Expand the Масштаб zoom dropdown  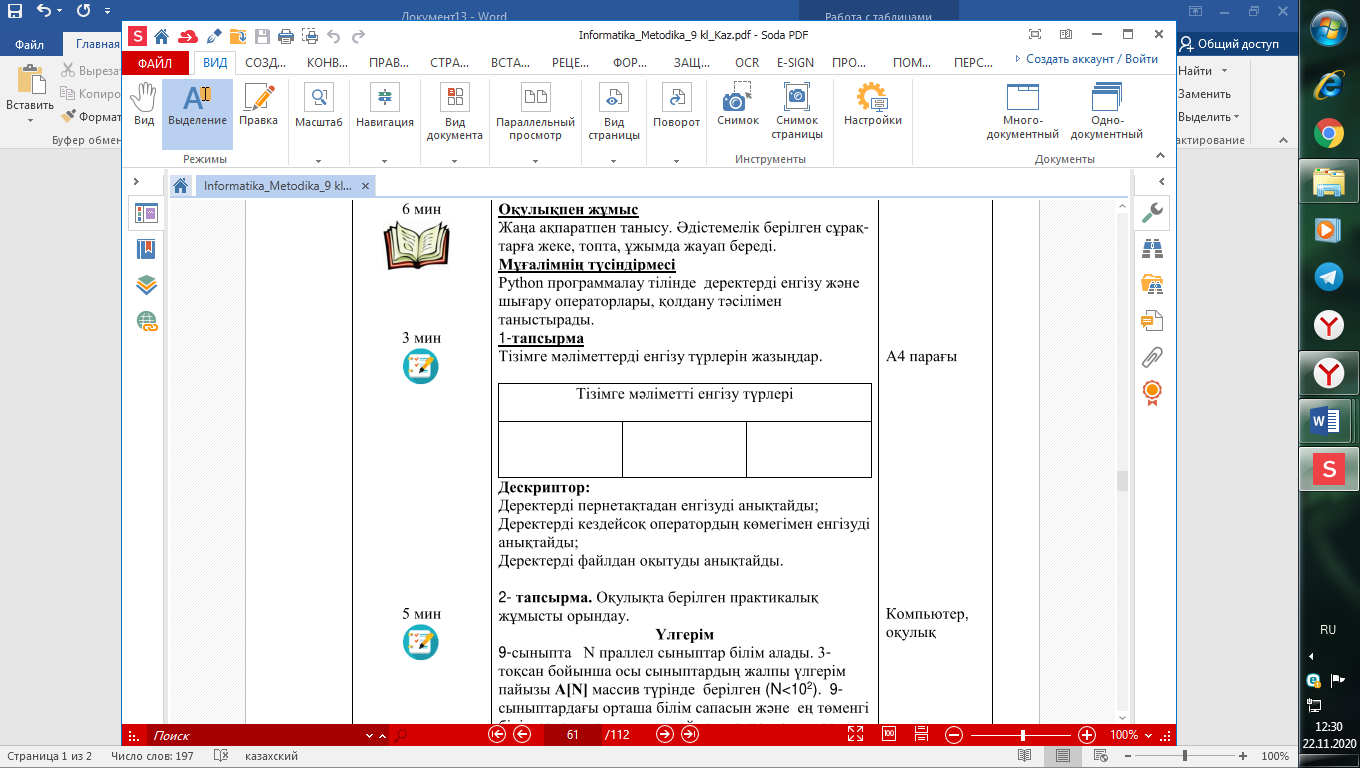(319, 160)
